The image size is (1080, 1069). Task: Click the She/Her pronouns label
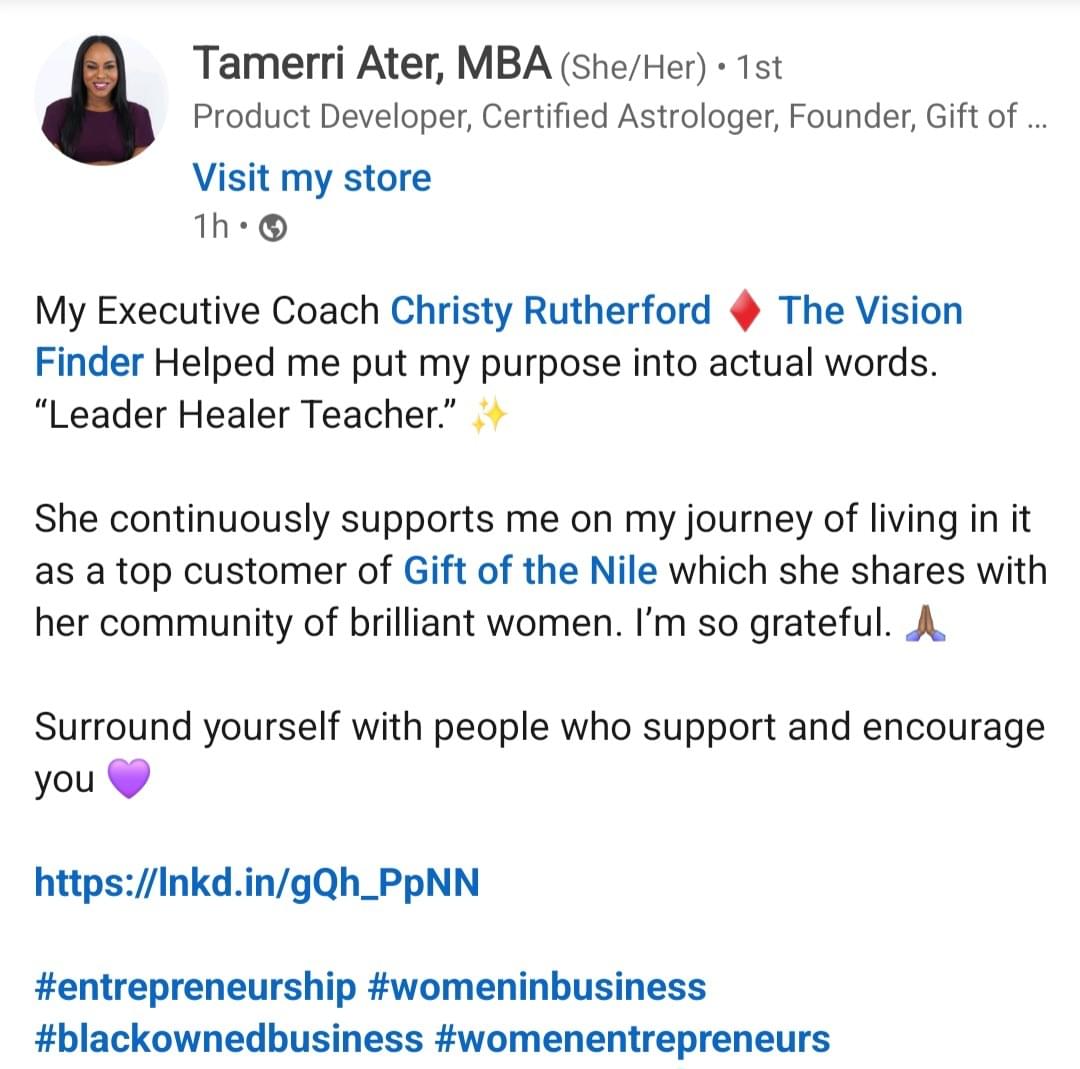click(633, 68)
